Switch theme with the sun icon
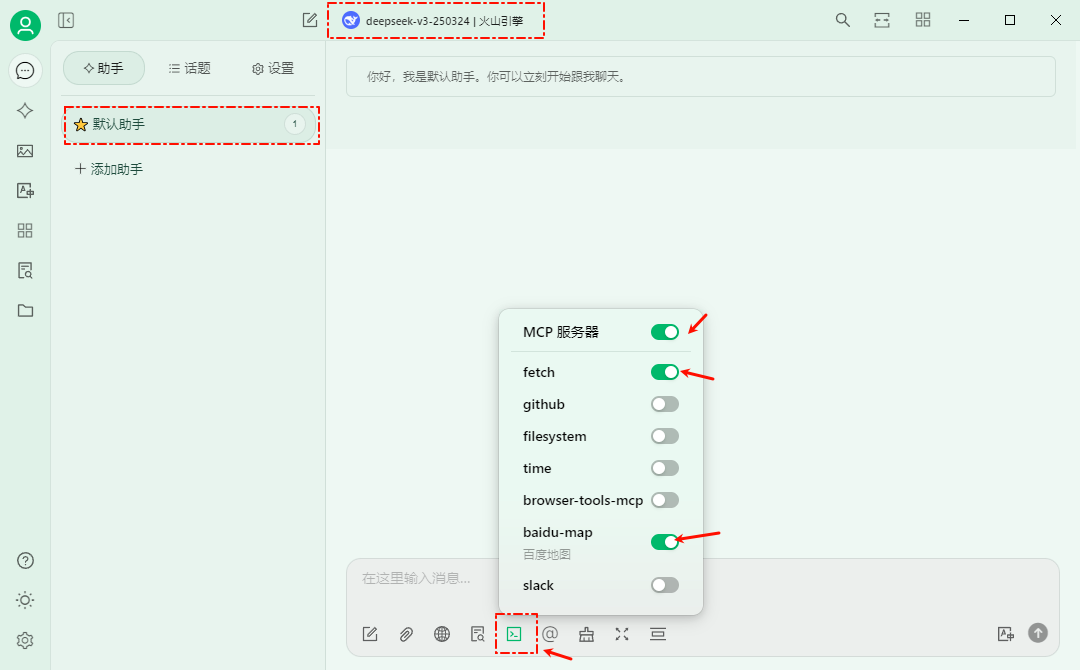The width and height of the screenshot is (1080, 670). (x=25, y=600)
